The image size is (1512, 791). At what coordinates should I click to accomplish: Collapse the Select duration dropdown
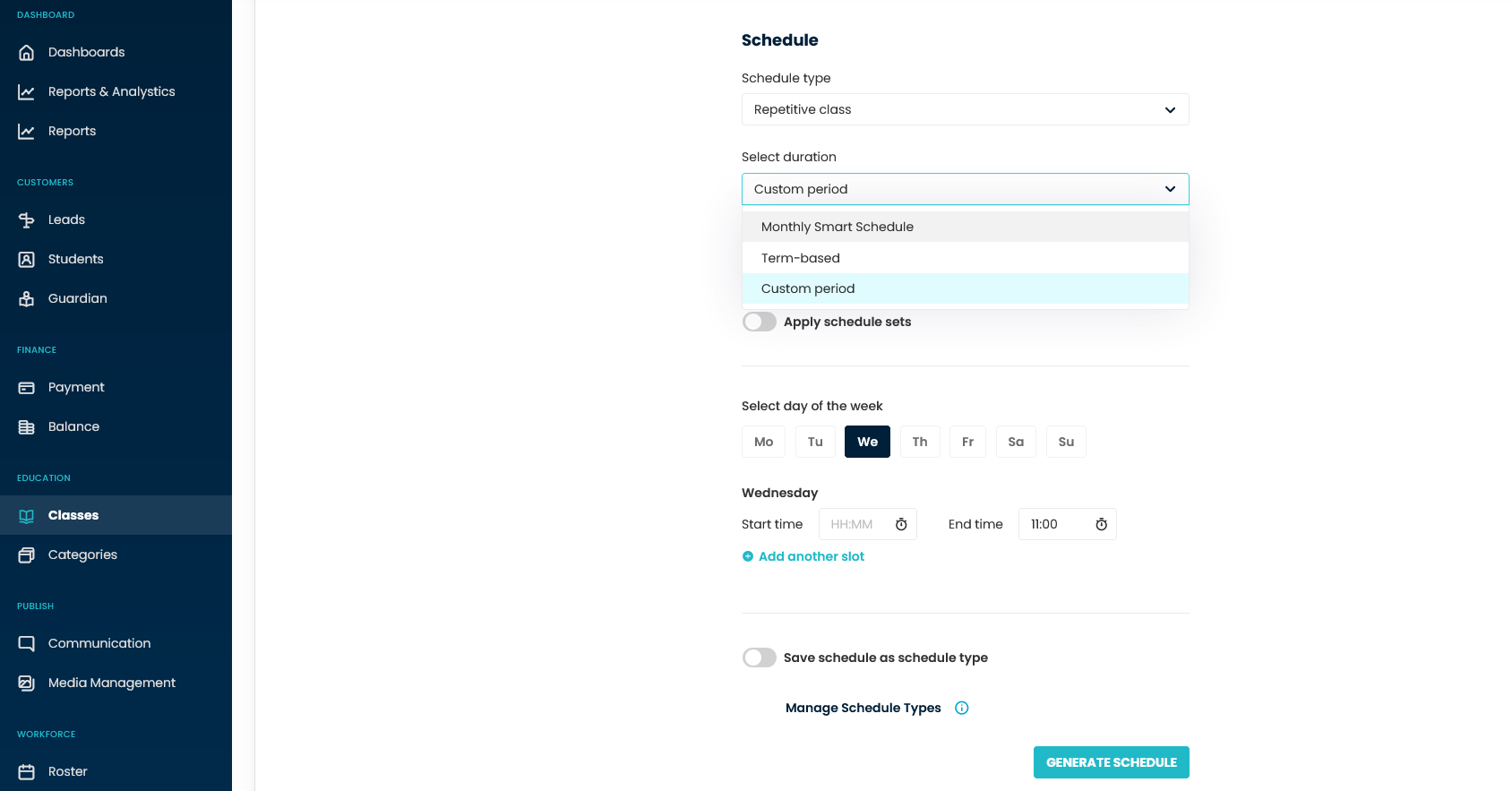click(966, 189)
